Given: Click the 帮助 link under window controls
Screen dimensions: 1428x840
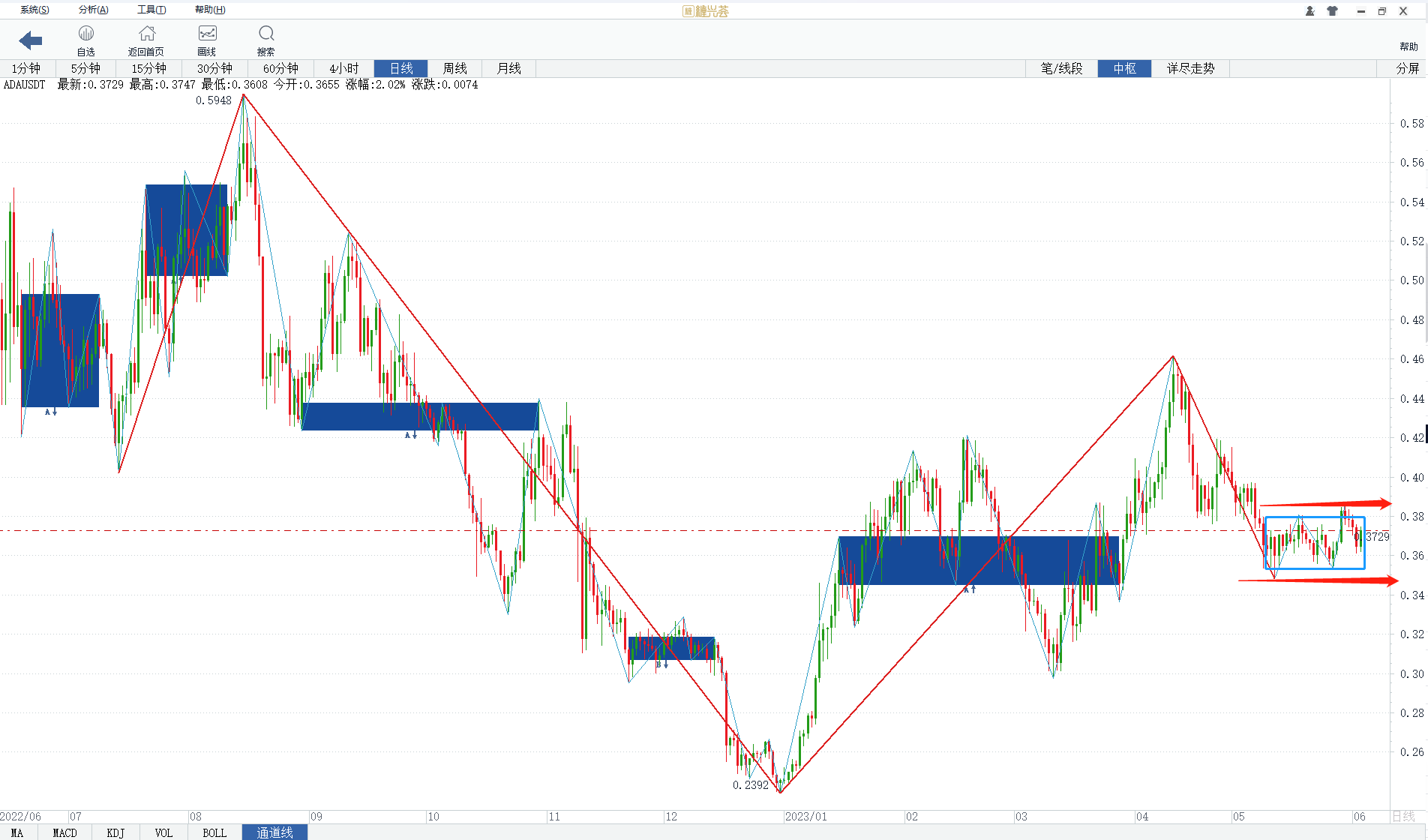Looking at the screenshot, I should click(1408, 46).
